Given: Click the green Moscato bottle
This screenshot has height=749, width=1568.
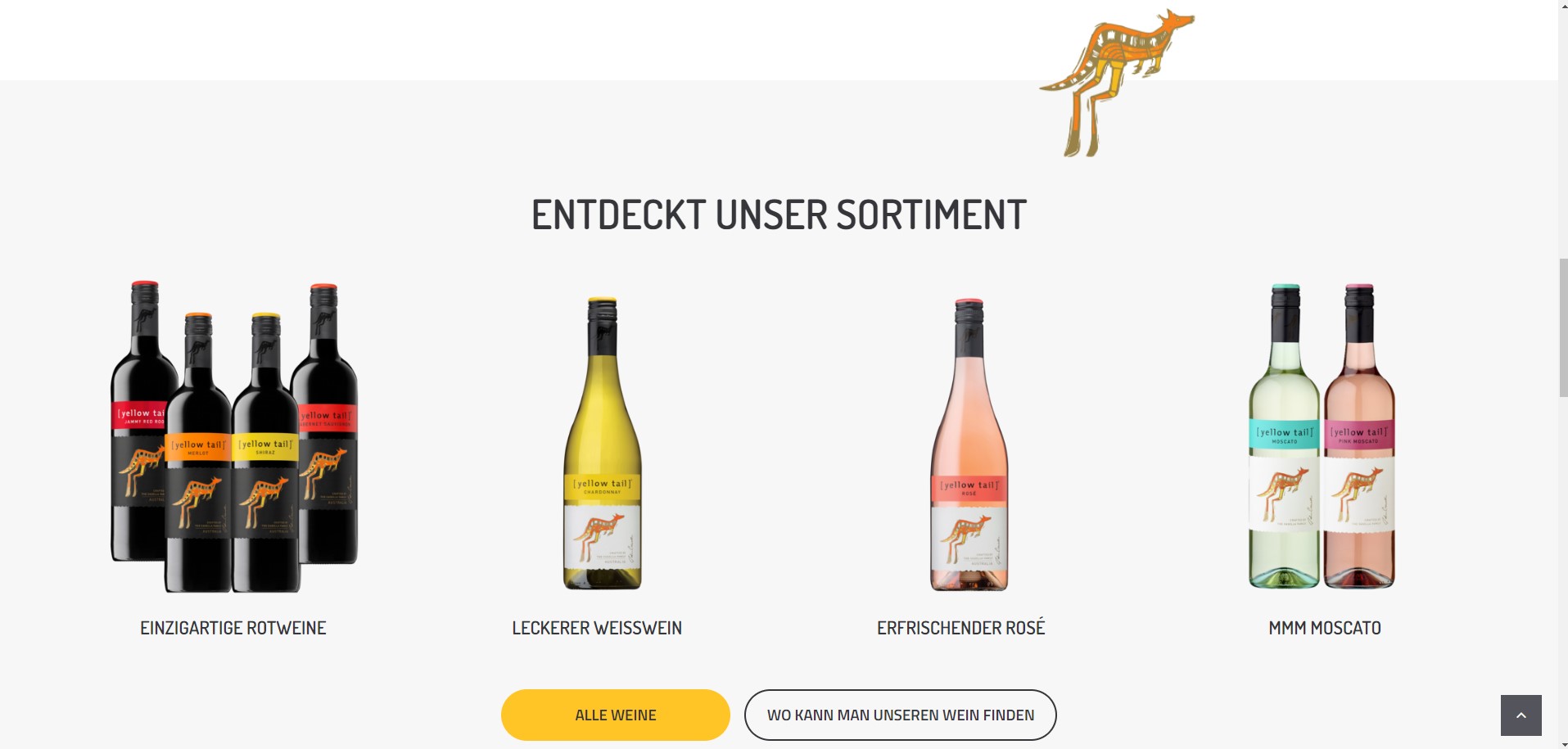Looking at the screenshot, I should click(1284, 436).
